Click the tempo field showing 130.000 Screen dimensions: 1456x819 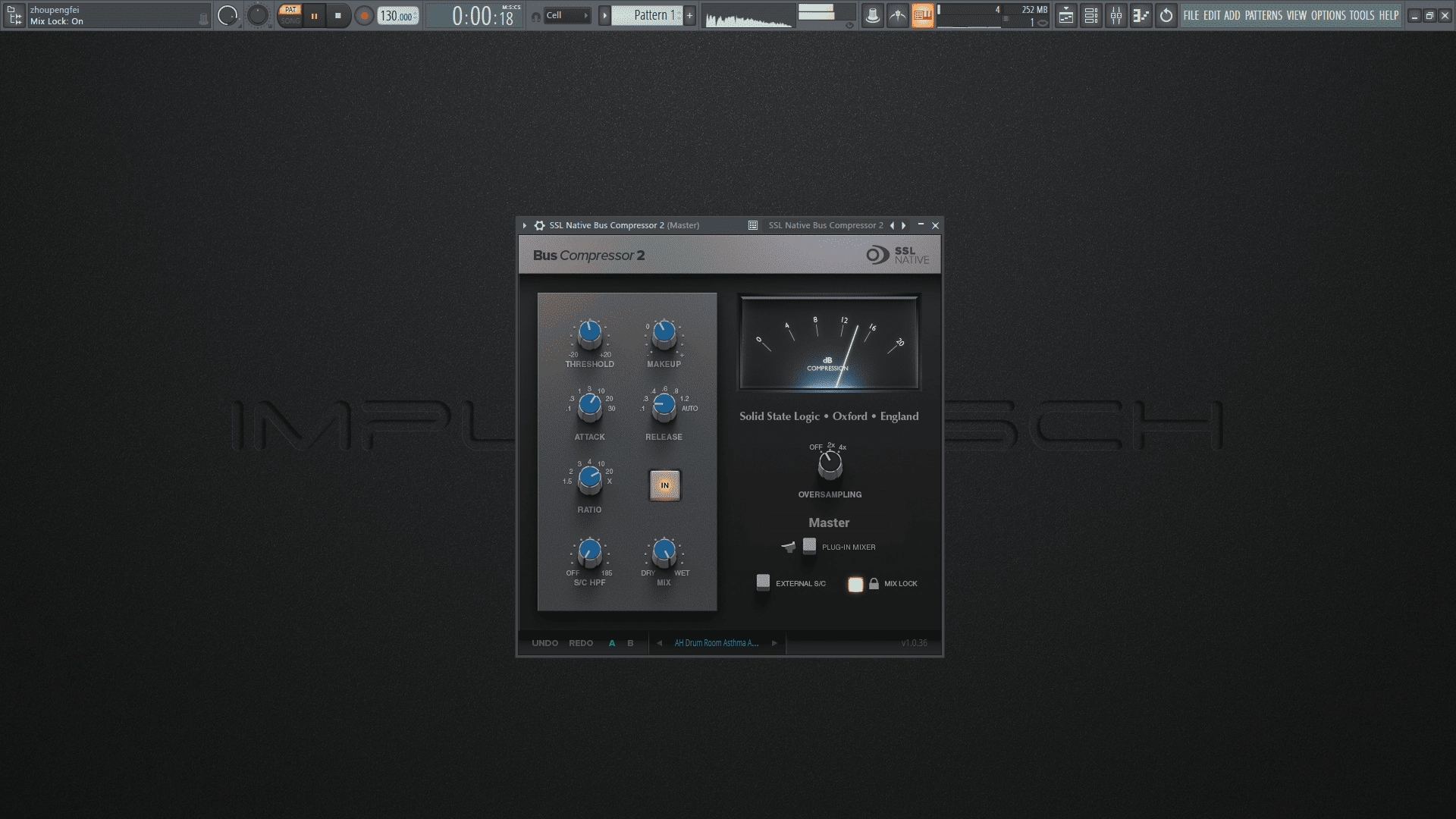coord(398,16)
